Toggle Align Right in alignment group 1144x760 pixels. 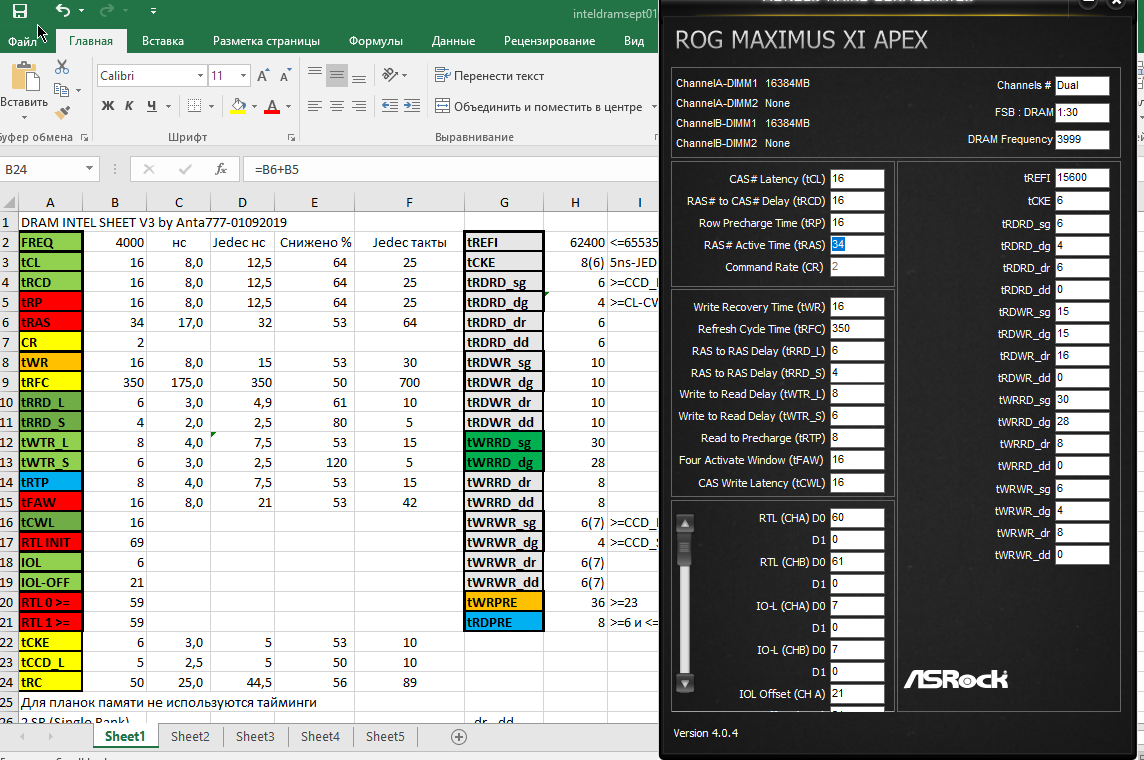358,106
